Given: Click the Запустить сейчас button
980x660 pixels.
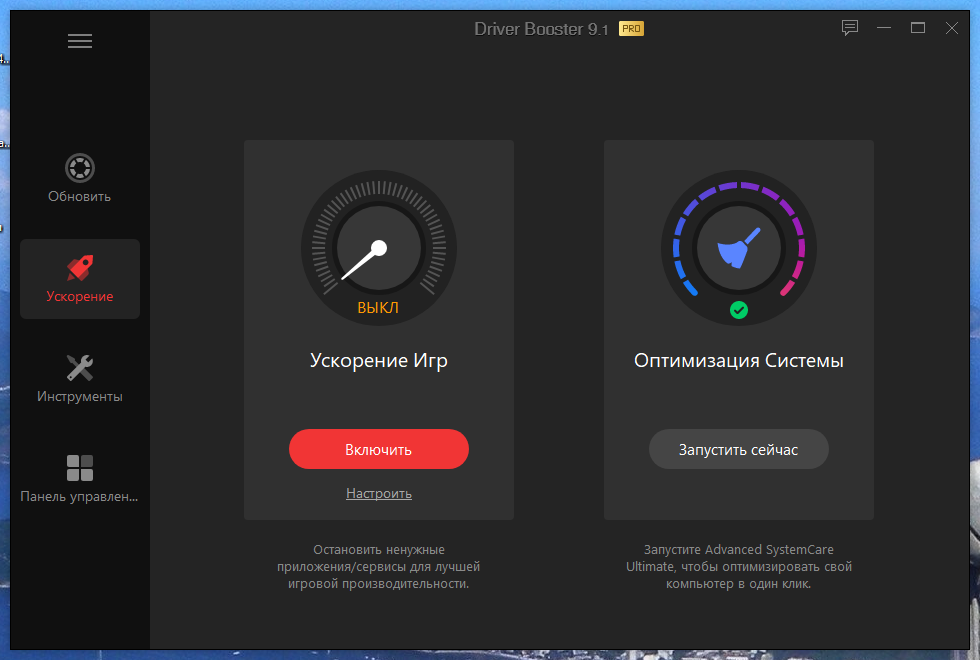Looking at the screenshot, I should tap(738, 449).
